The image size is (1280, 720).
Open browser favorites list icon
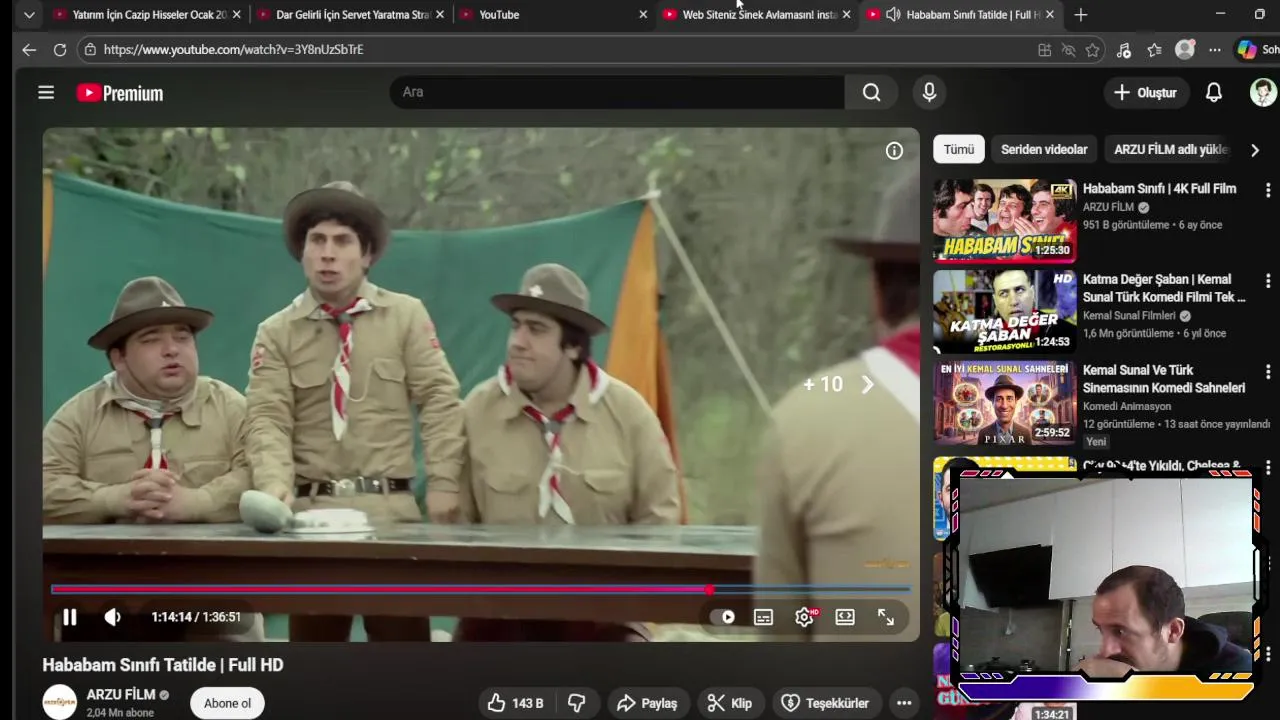[x=1154, y=50]
